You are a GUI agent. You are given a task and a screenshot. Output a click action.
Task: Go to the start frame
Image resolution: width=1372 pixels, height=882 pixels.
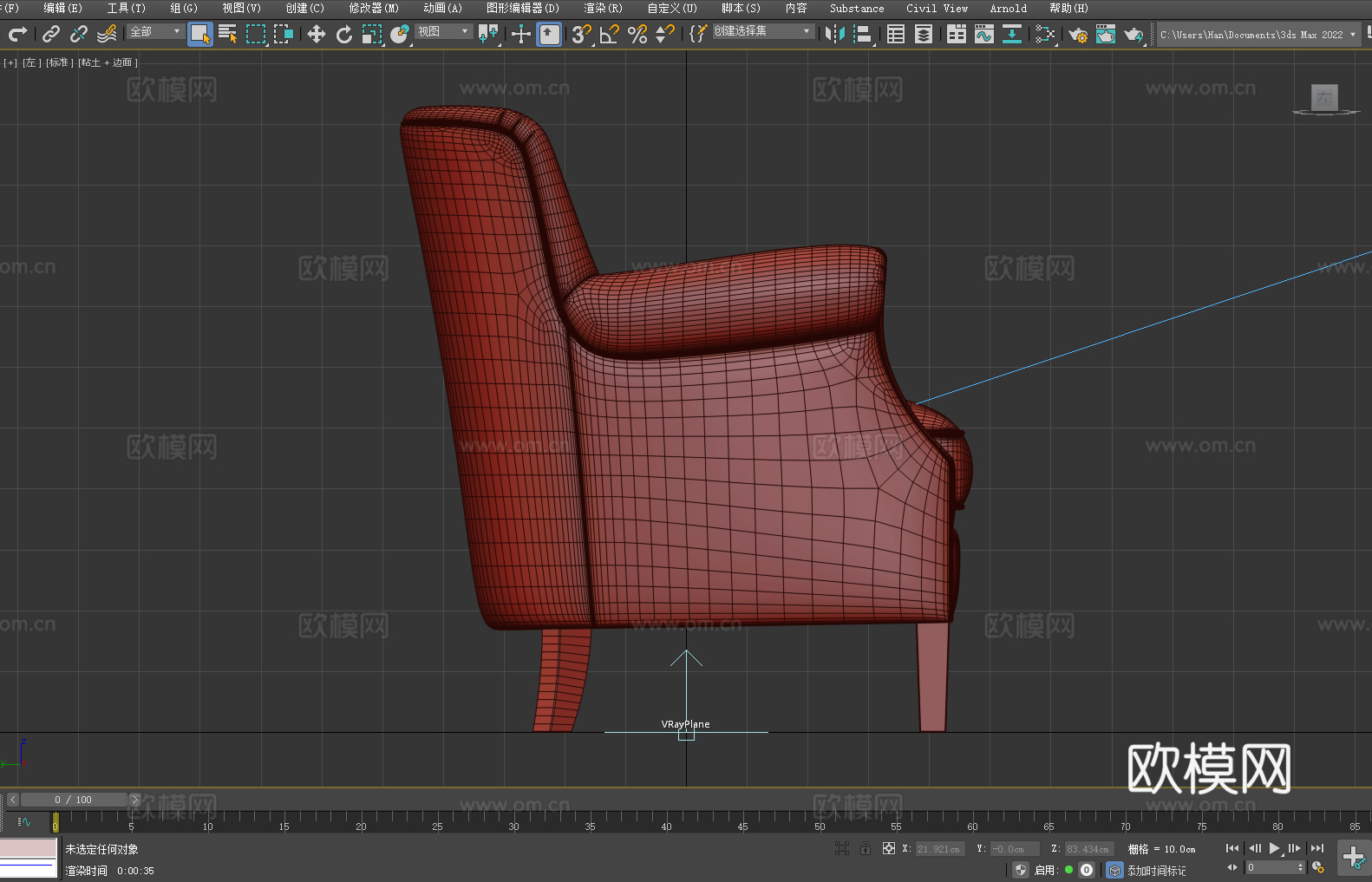tap(1232, 848)
